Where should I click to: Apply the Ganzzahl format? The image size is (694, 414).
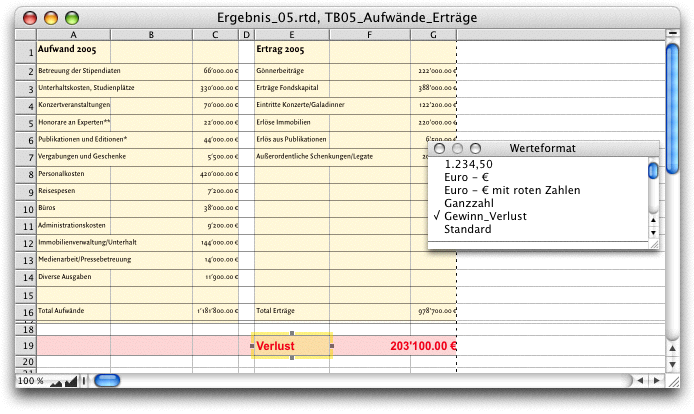click(x=468, y=203)
